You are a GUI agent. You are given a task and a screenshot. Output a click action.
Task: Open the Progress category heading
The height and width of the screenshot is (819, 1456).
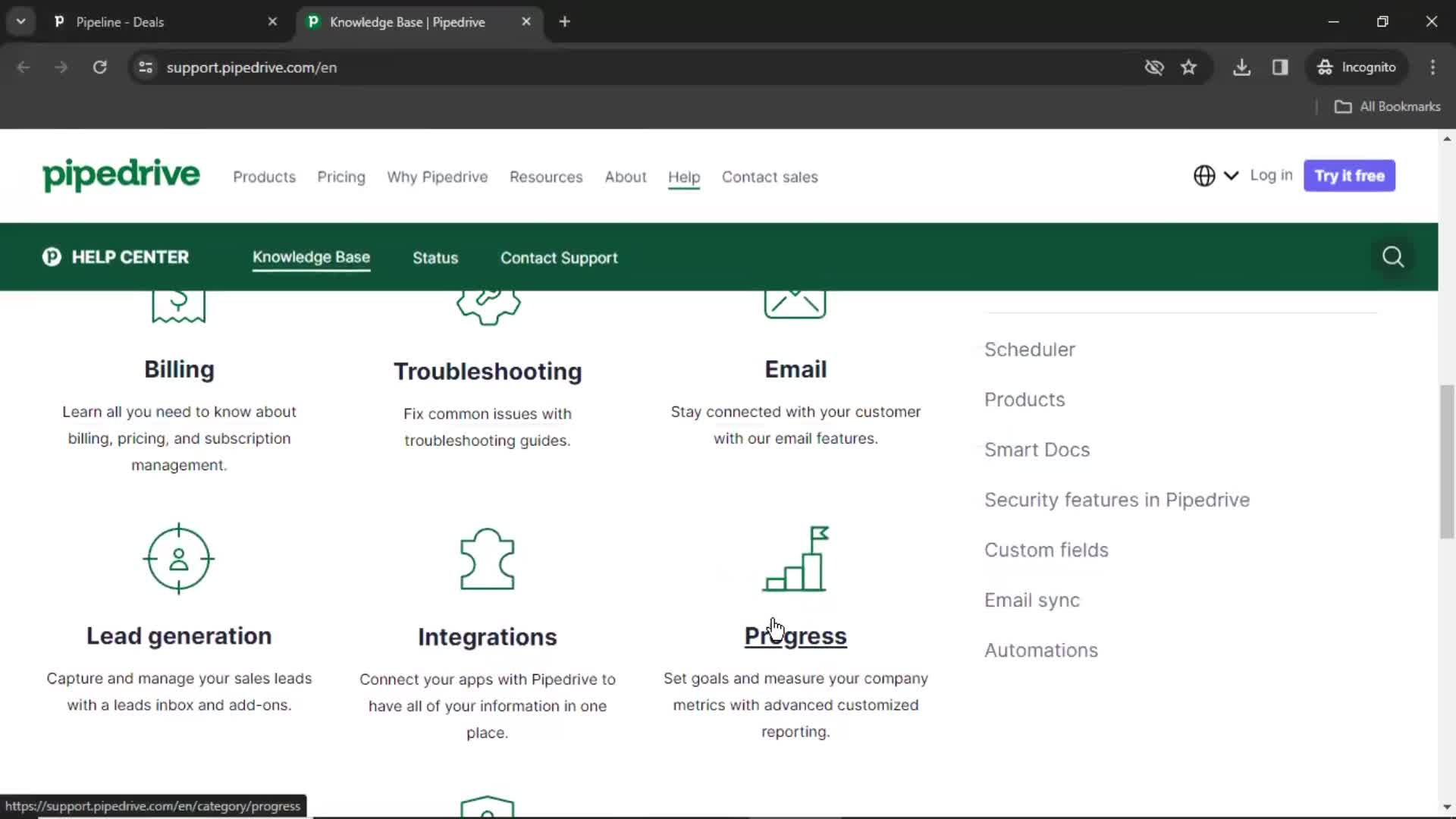795,636
